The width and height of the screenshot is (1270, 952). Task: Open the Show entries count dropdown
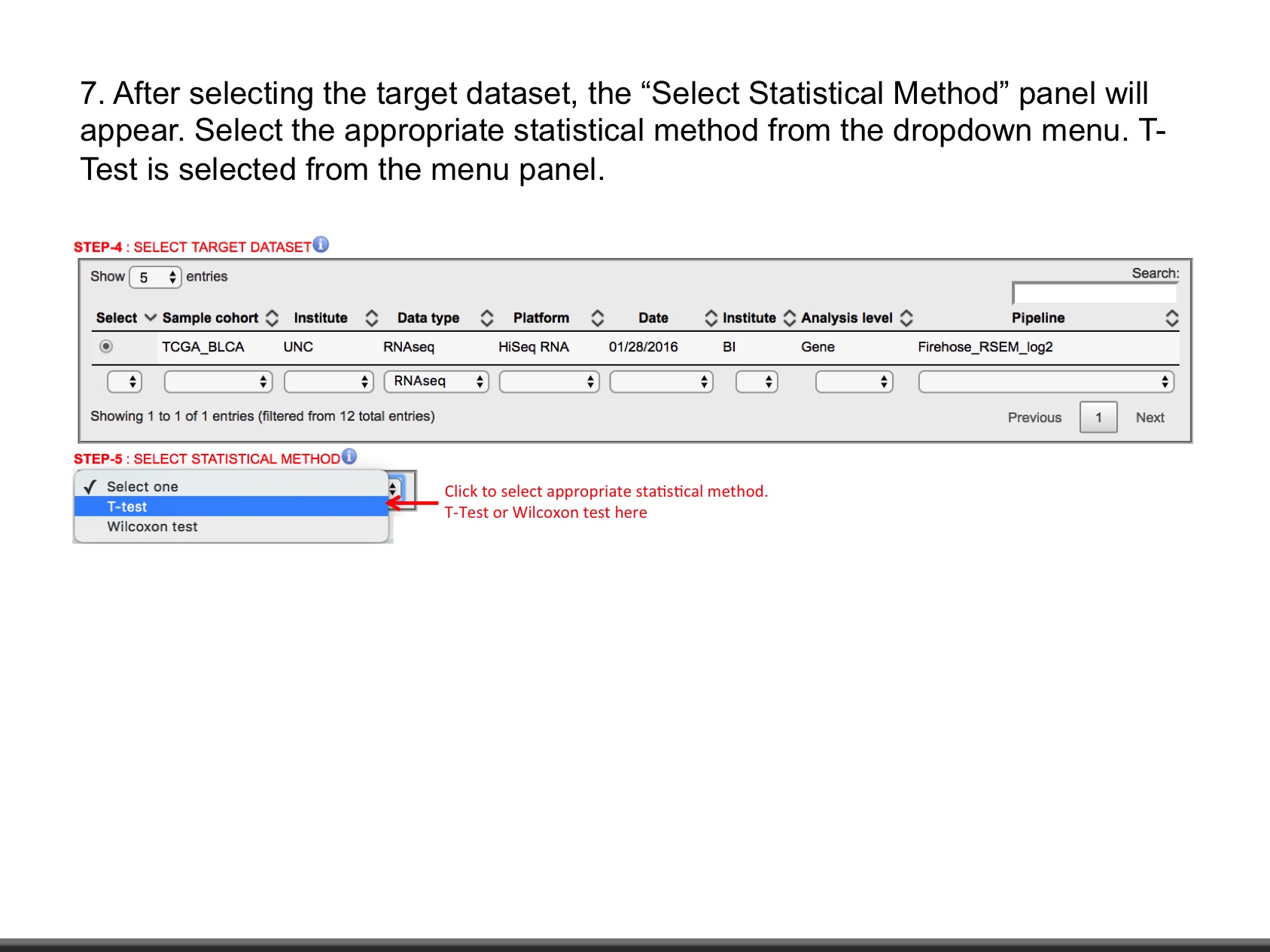pos(156,278)
